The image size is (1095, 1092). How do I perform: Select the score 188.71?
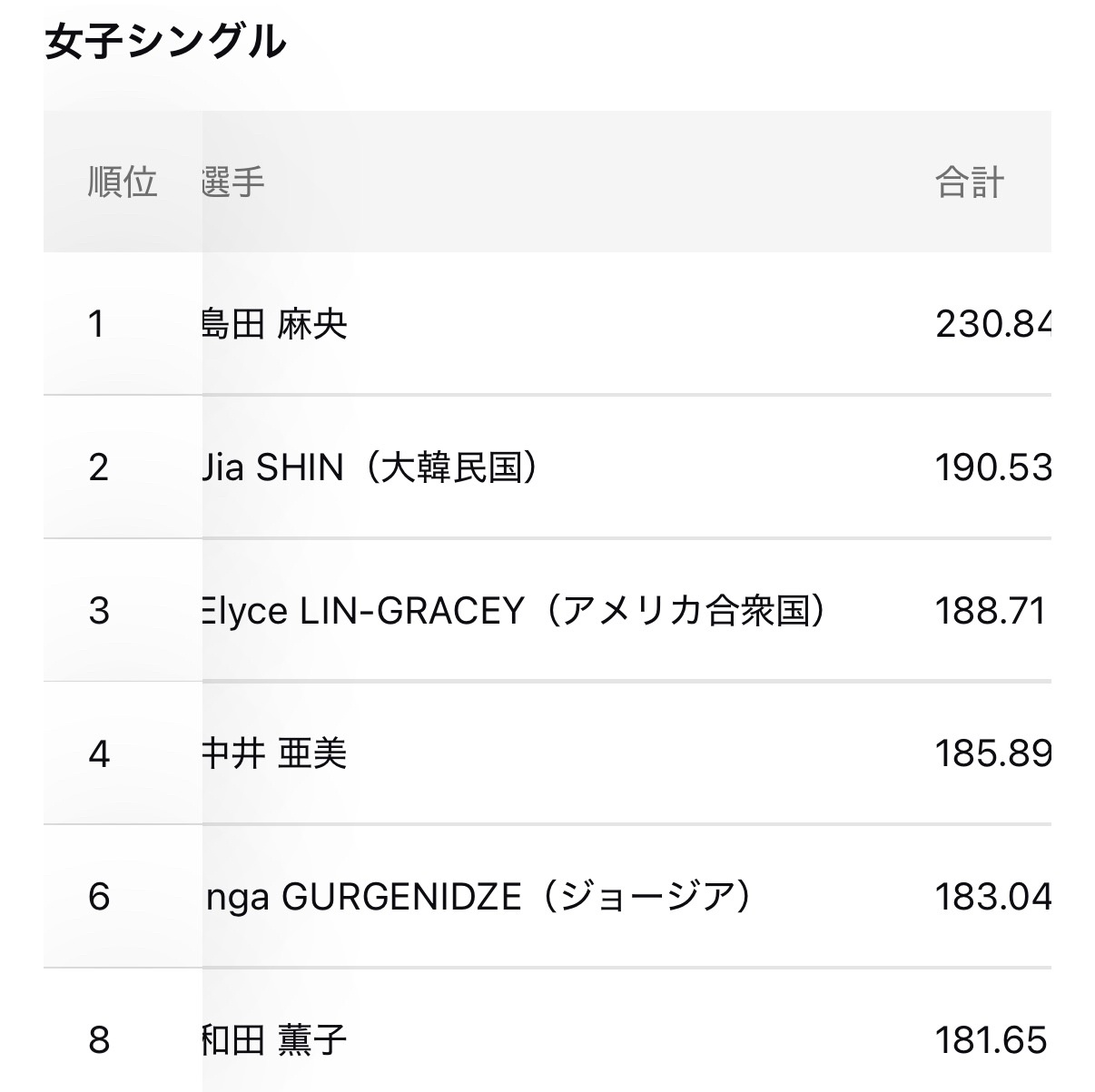(x=990, y=611)
